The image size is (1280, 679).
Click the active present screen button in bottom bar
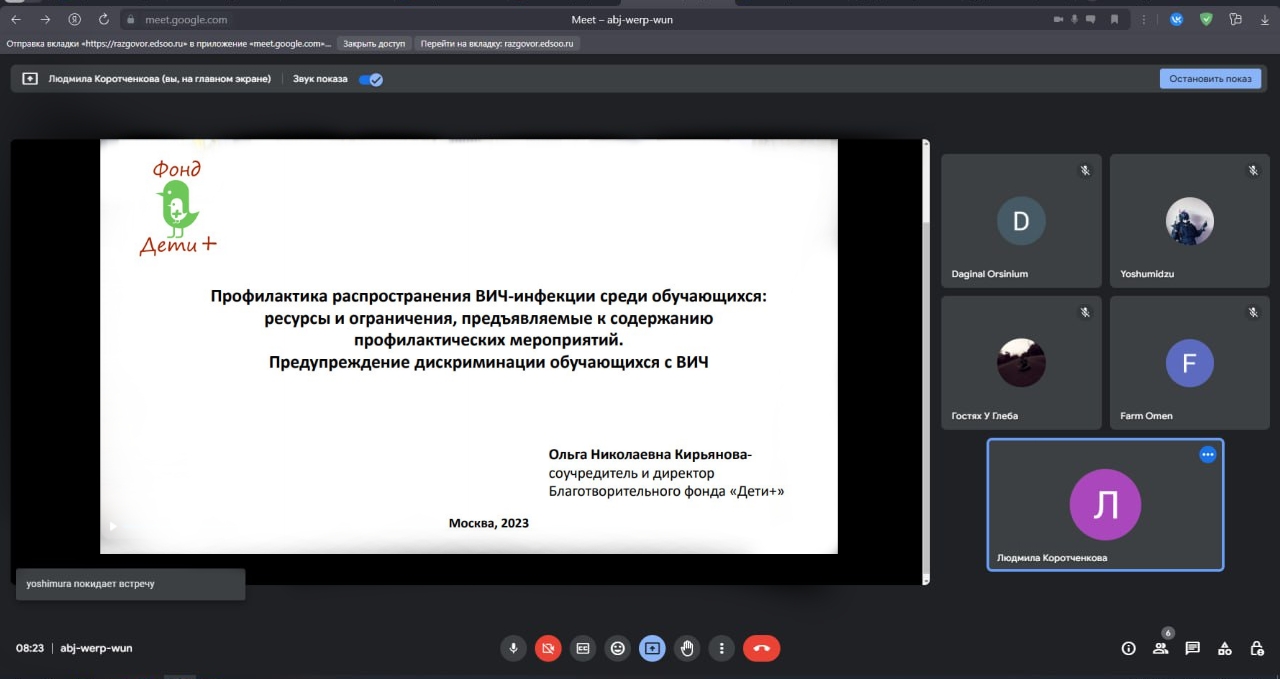(652, 648)
